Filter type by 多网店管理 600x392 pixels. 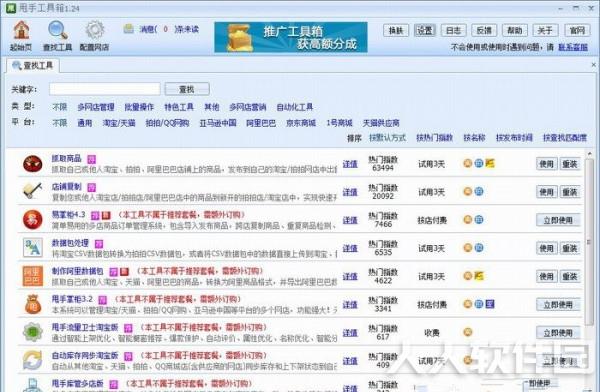96,107
